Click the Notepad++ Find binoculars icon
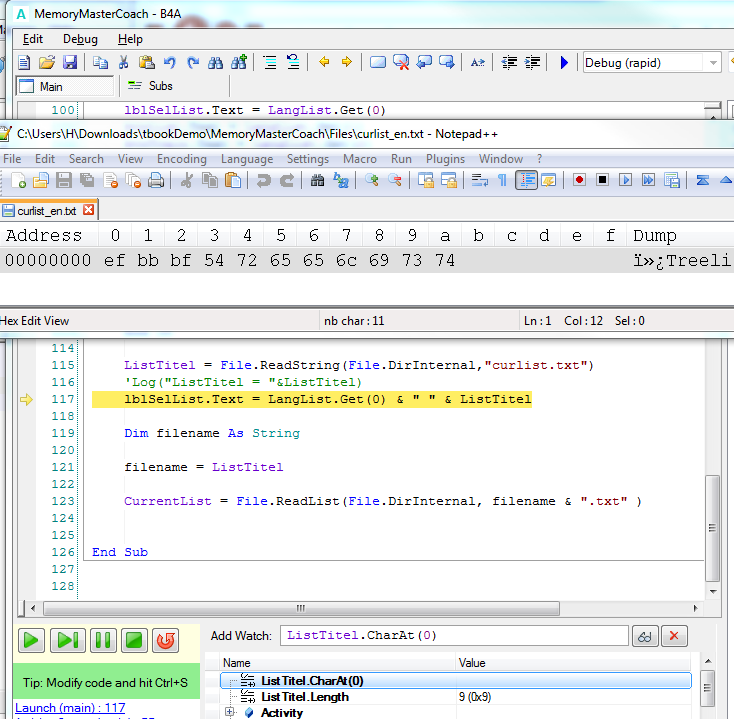Image resolution: width=734 pixels, height=719 pixels. [x=317, y=180]
